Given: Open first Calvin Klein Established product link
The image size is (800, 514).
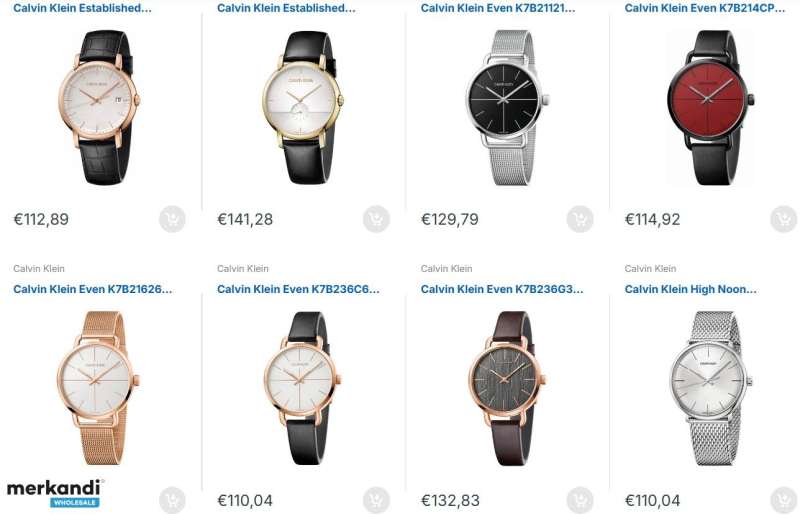Looking at the screenshot, I should [x=82, y=8].
